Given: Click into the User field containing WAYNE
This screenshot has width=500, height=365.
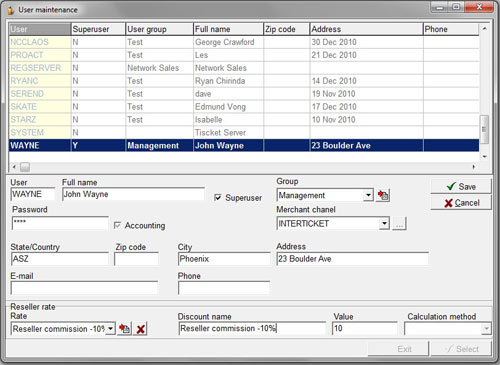Looking at the screenshot, I should (x=33, y=194).
